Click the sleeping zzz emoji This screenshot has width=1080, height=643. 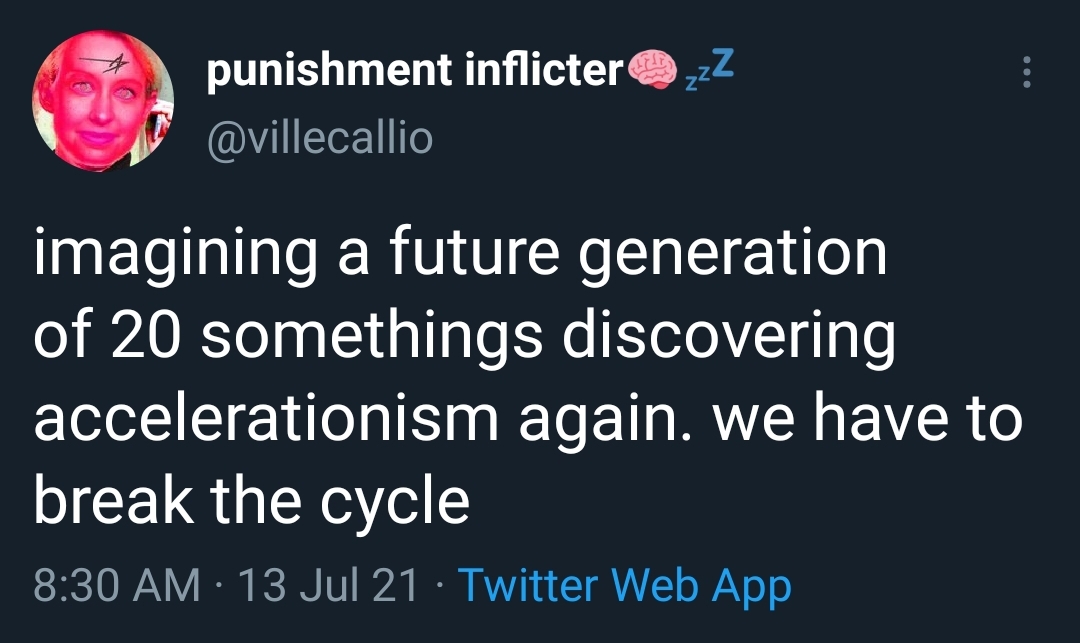pos(710,70)
